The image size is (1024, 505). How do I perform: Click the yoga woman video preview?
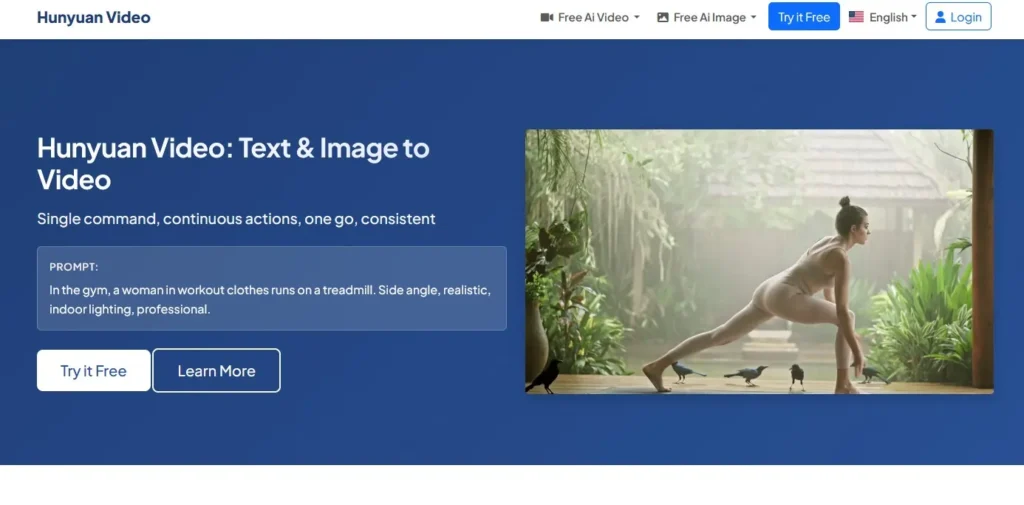click(x=760, y=261)
